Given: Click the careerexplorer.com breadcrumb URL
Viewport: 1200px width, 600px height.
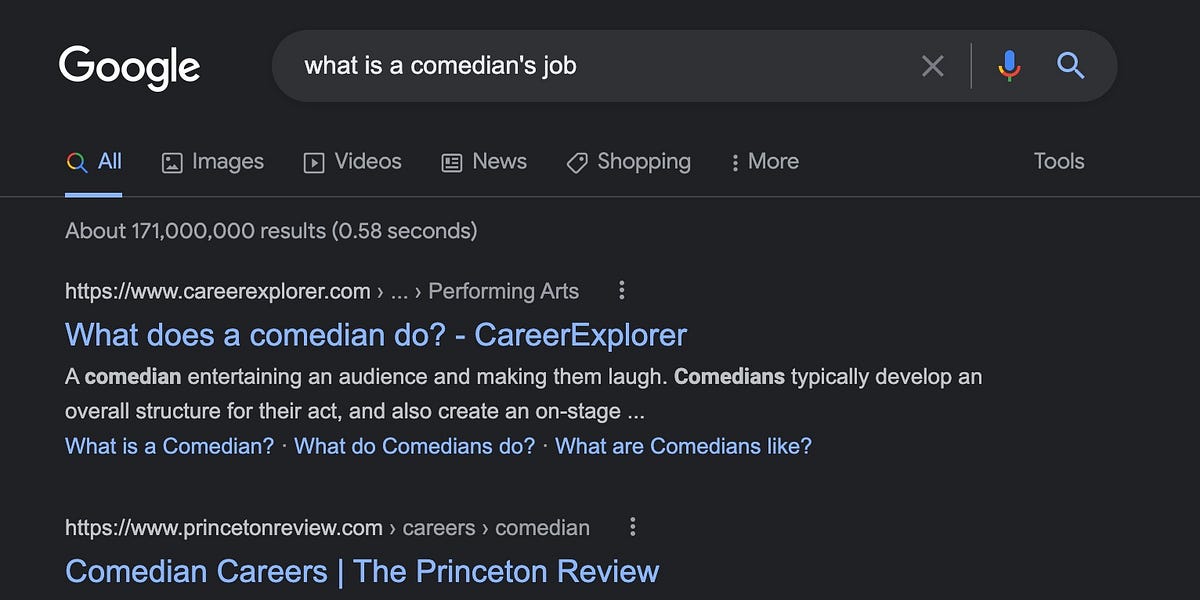Looking at the screenshot, I should click(x=217, y=290).
